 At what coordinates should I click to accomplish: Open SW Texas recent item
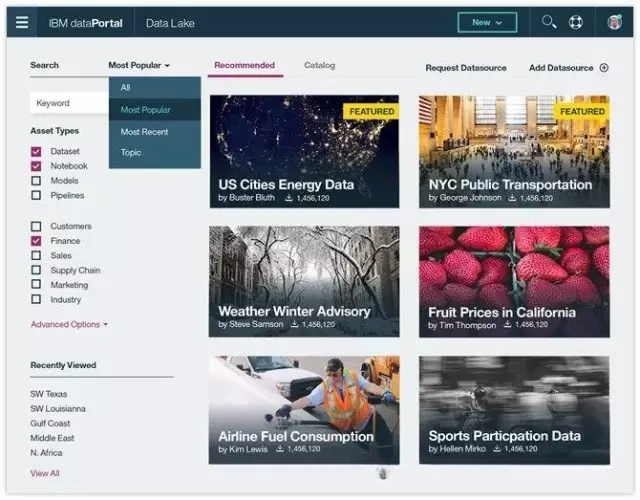click(x=49, y=394)
